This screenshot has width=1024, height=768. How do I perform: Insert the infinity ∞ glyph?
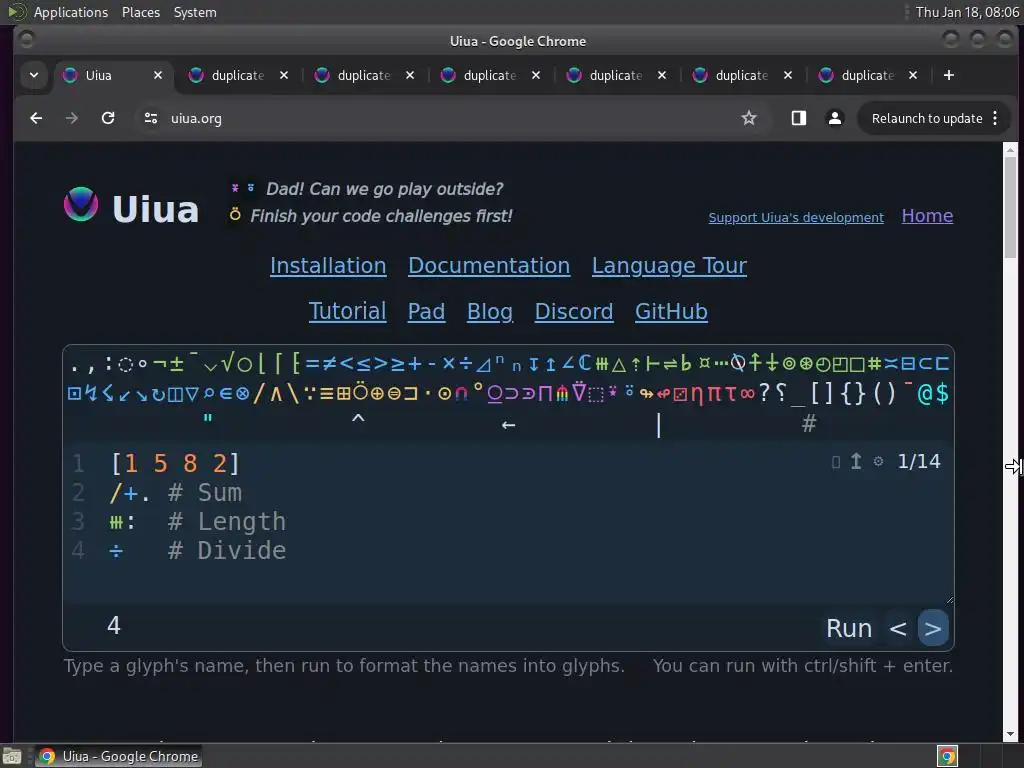(748, 394)
